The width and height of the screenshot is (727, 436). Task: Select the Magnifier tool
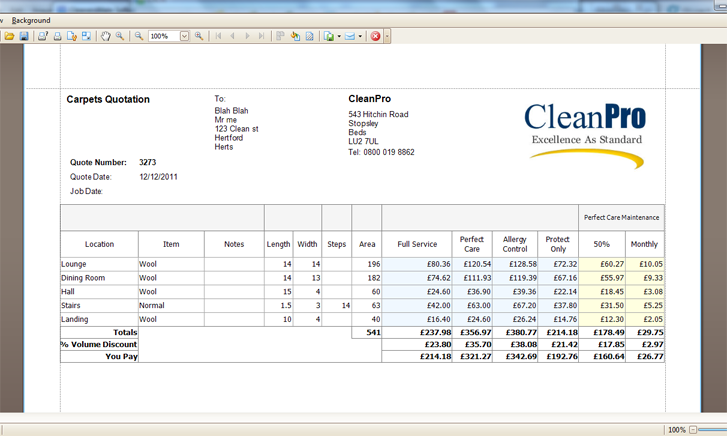[x=120, y=36]
